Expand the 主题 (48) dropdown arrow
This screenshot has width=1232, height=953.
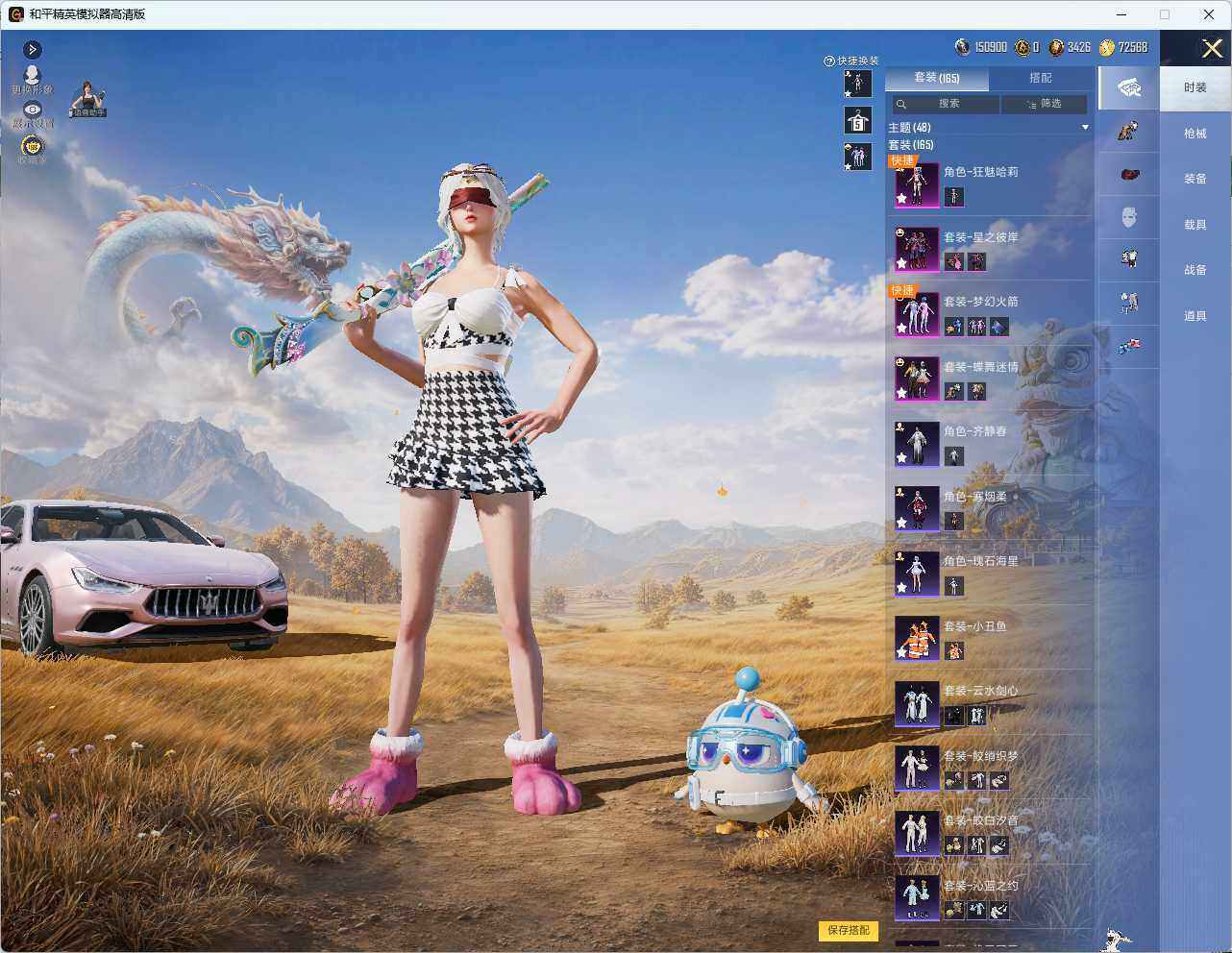pyautogui.click(x=1085, y=127)
